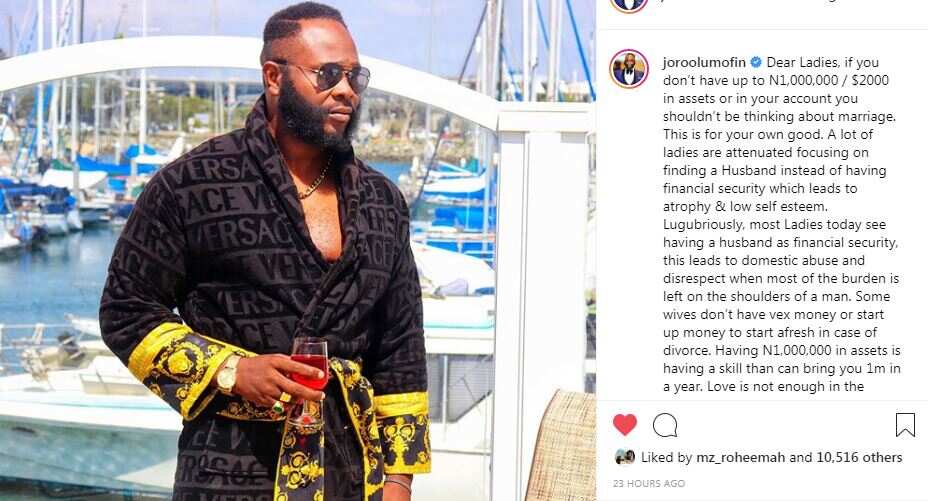
Task: Open joroolumofin username link
Action: click(704, 62)
